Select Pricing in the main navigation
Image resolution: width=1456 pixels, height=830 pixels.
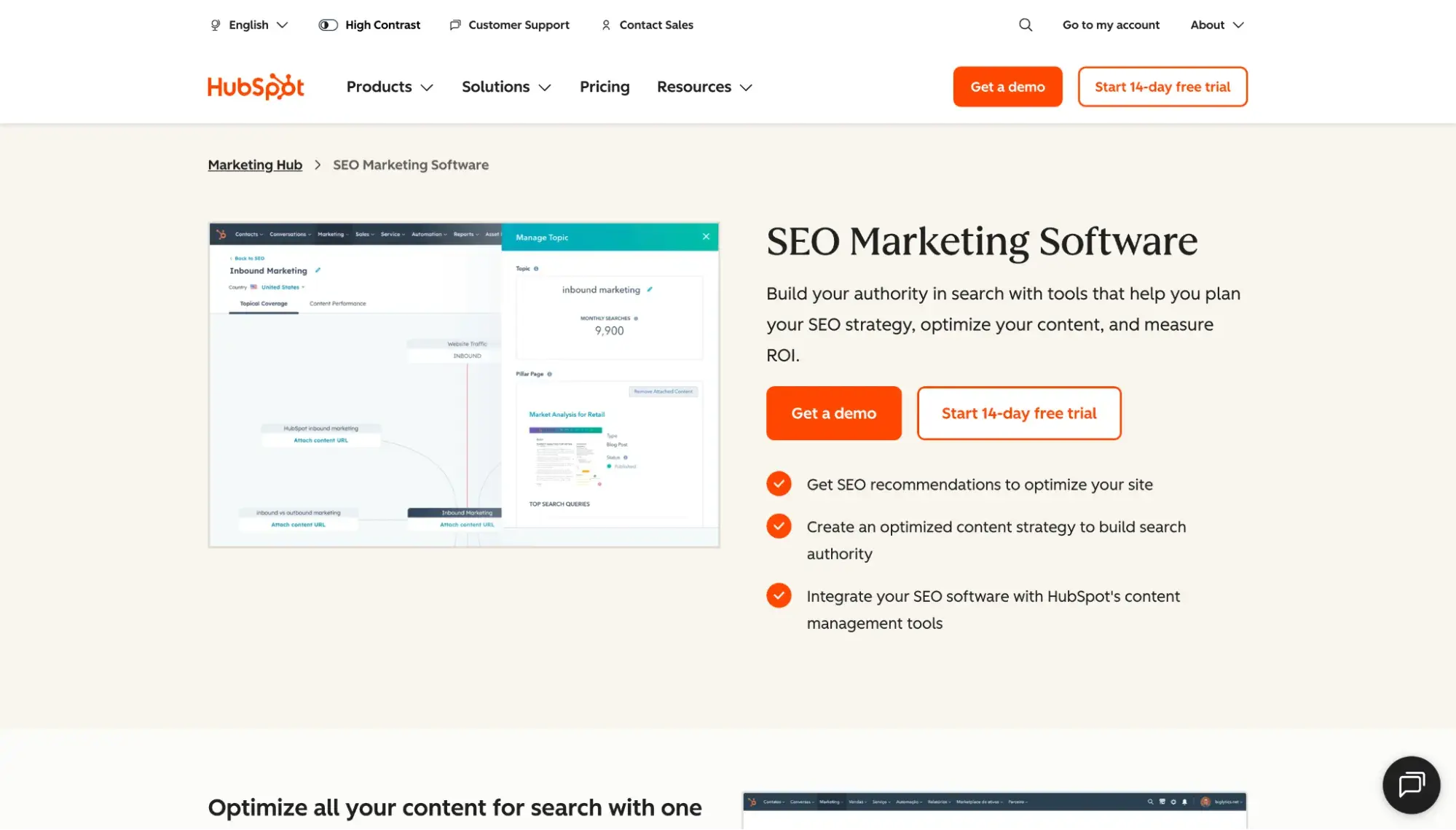tap(604, 87)
